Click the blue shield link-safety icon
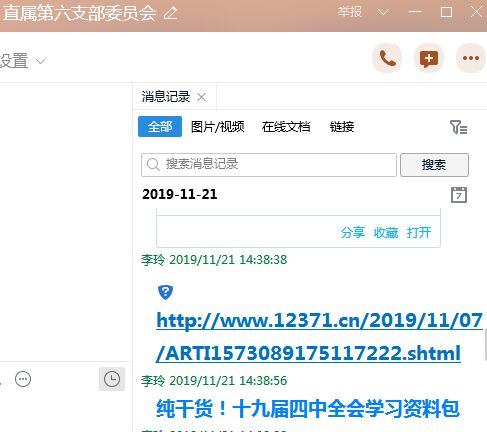 coord(165,292)
